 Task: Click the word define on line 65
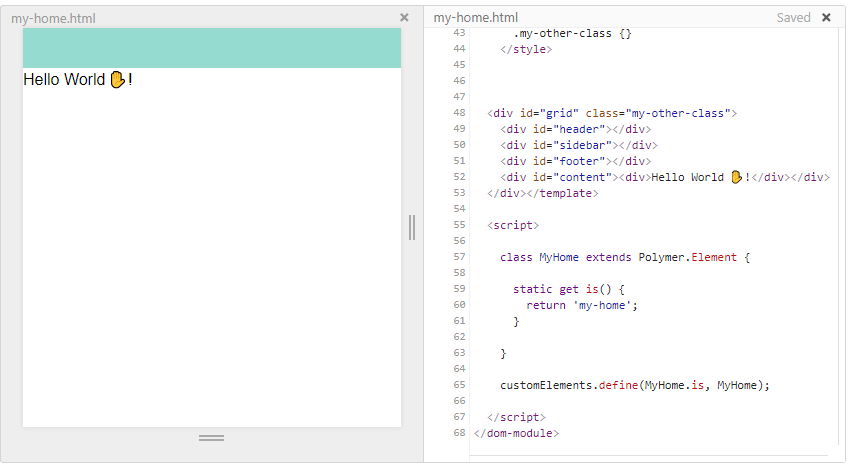(618, 385)
